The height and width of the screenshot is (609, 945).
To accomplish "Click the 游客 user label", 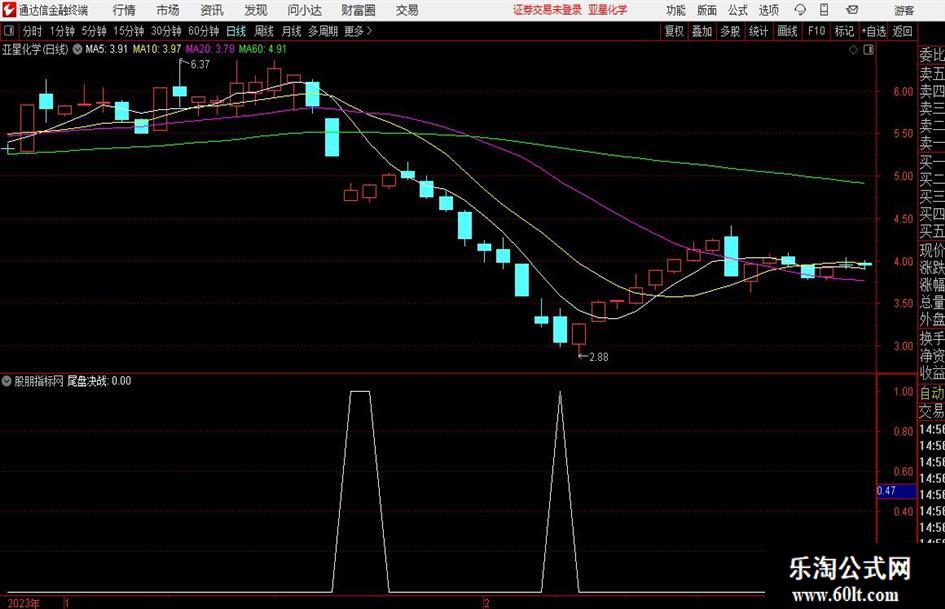I will (x=903, y=10).
